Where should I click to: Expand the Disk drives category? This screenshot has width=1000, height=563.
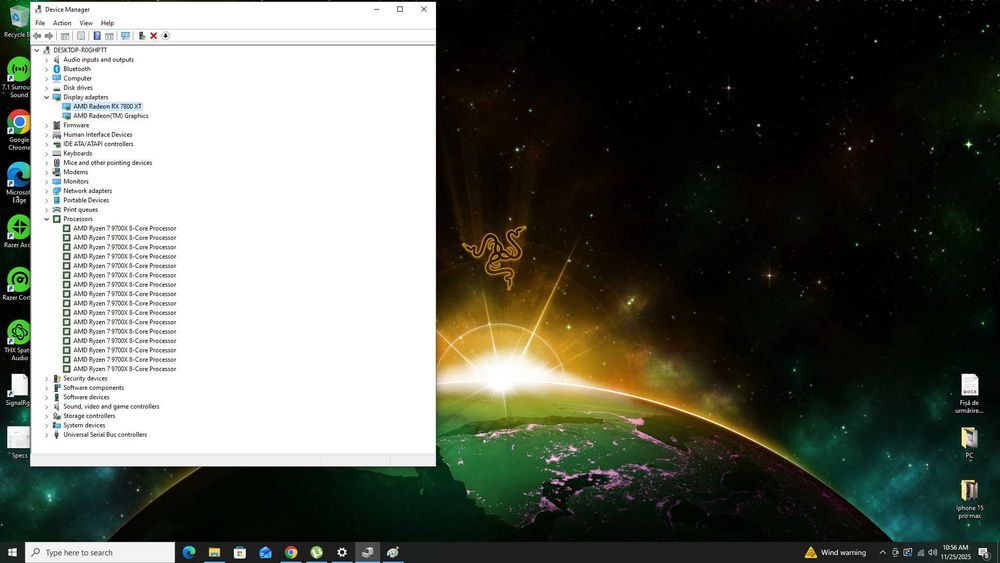pyautogui.click(x=47, y=88)
